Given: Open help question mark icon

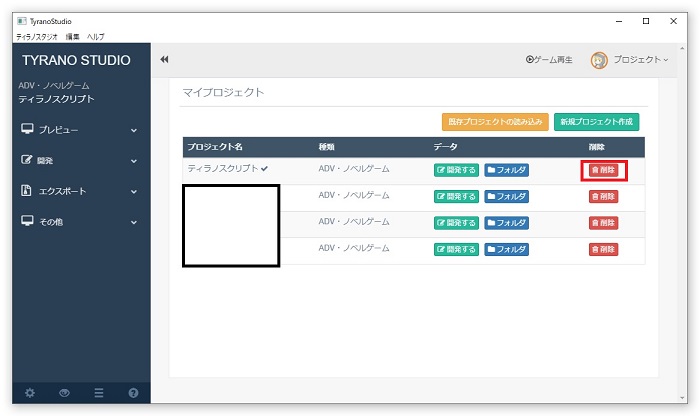Looking at the screenshot, I should [x=133, y=393].
